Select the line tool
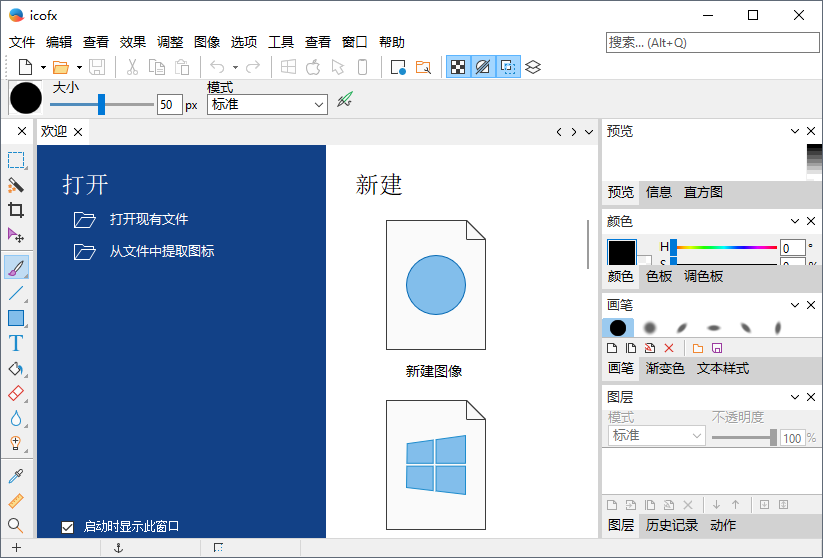 click(16, 293)
